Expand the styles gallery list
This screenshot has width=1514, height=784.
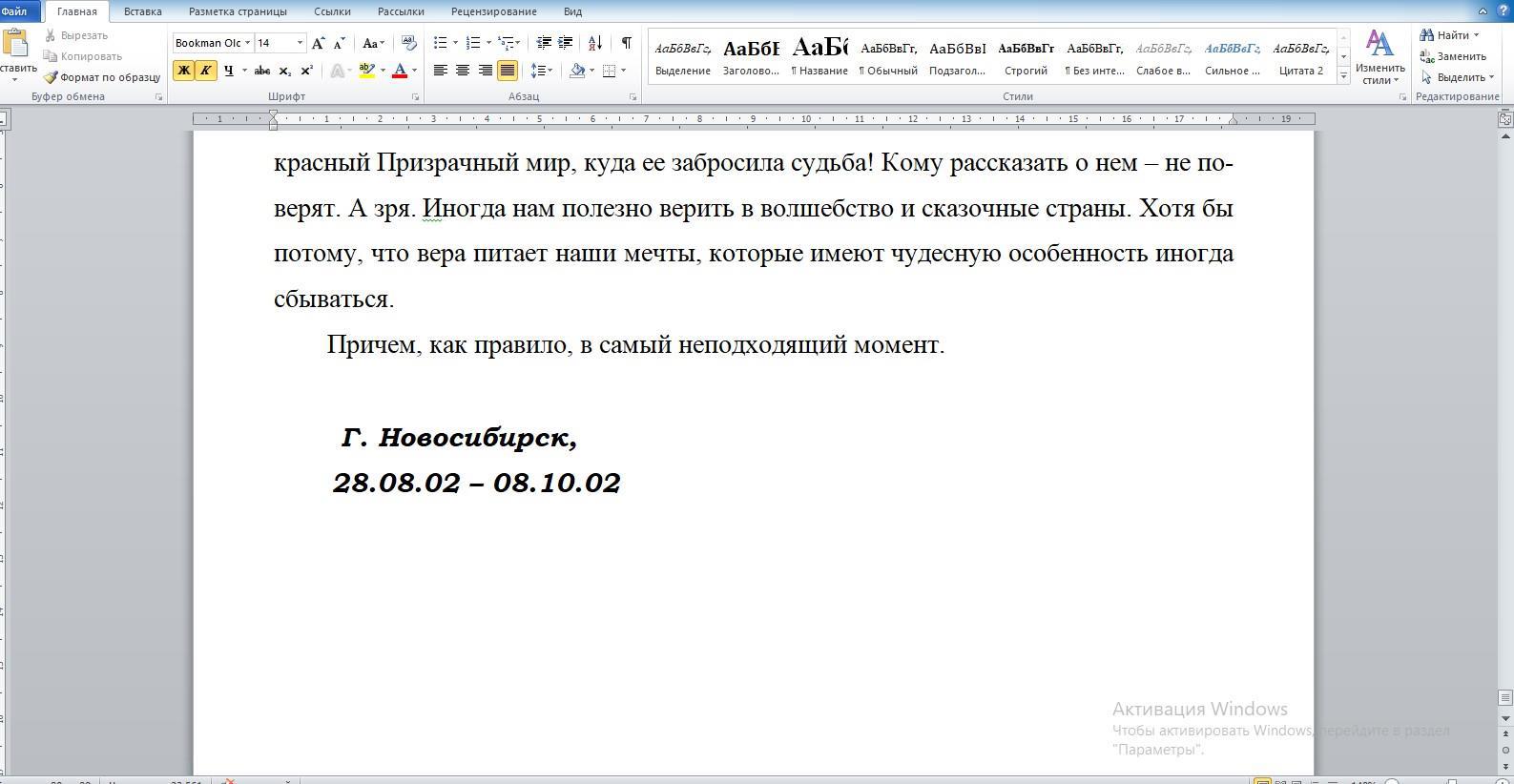(x=1343, y=76)
